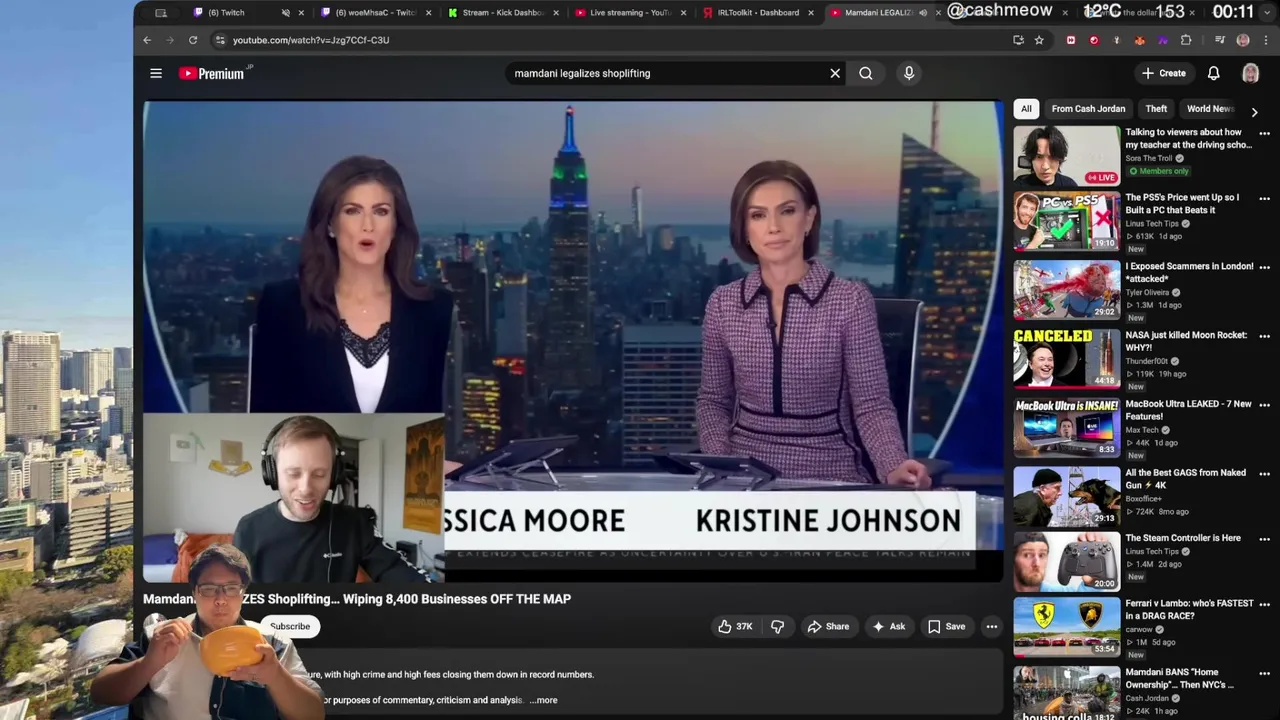This screenshot has width=1280, height=720.
Task: Close the first (6) Twitch tab
Action: click(x=301, y=13)
